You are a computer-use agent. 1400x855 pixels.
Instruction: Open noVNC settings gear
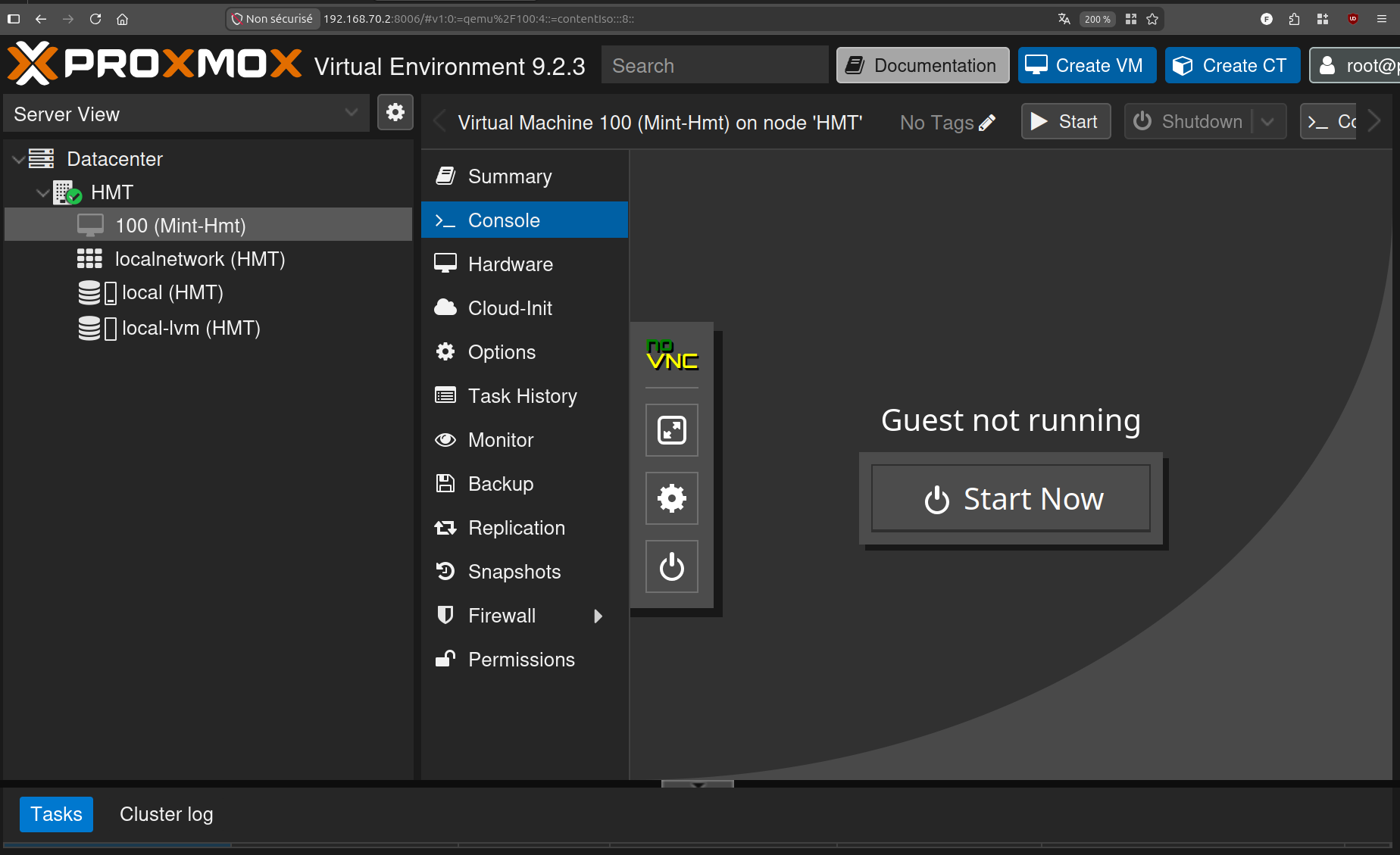(x=672, y=498)
